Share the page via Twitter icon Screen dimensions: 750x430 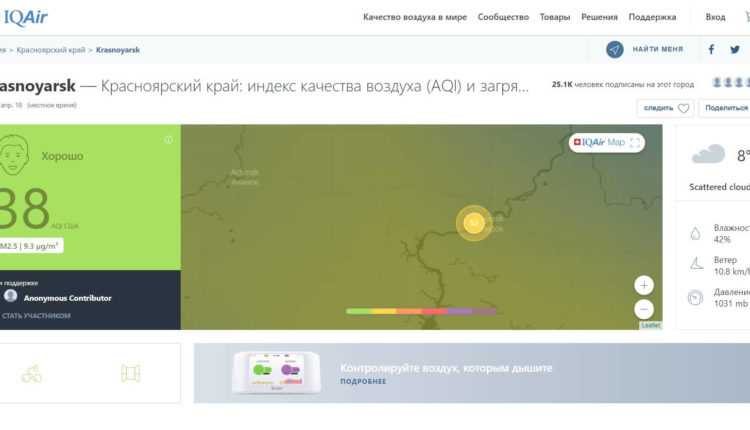click(x=735, y=49)
